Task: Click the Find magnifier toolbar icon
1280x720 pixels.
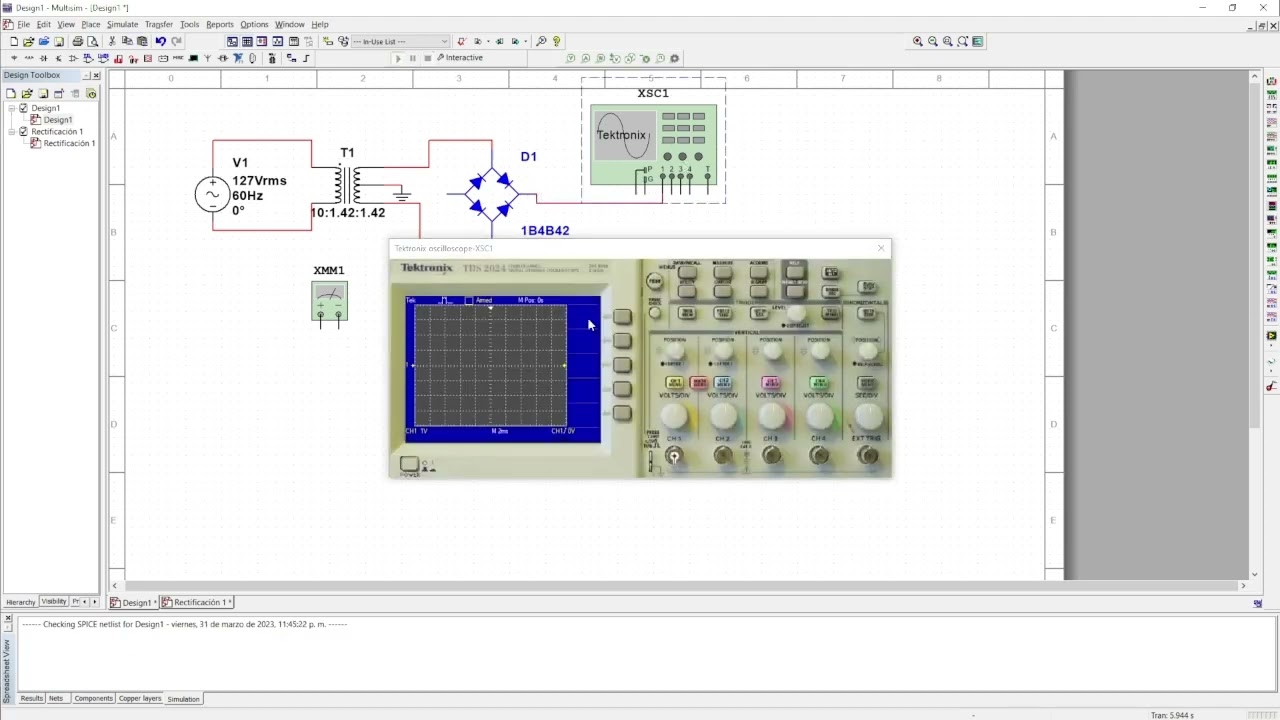Action: pos(541,41)
